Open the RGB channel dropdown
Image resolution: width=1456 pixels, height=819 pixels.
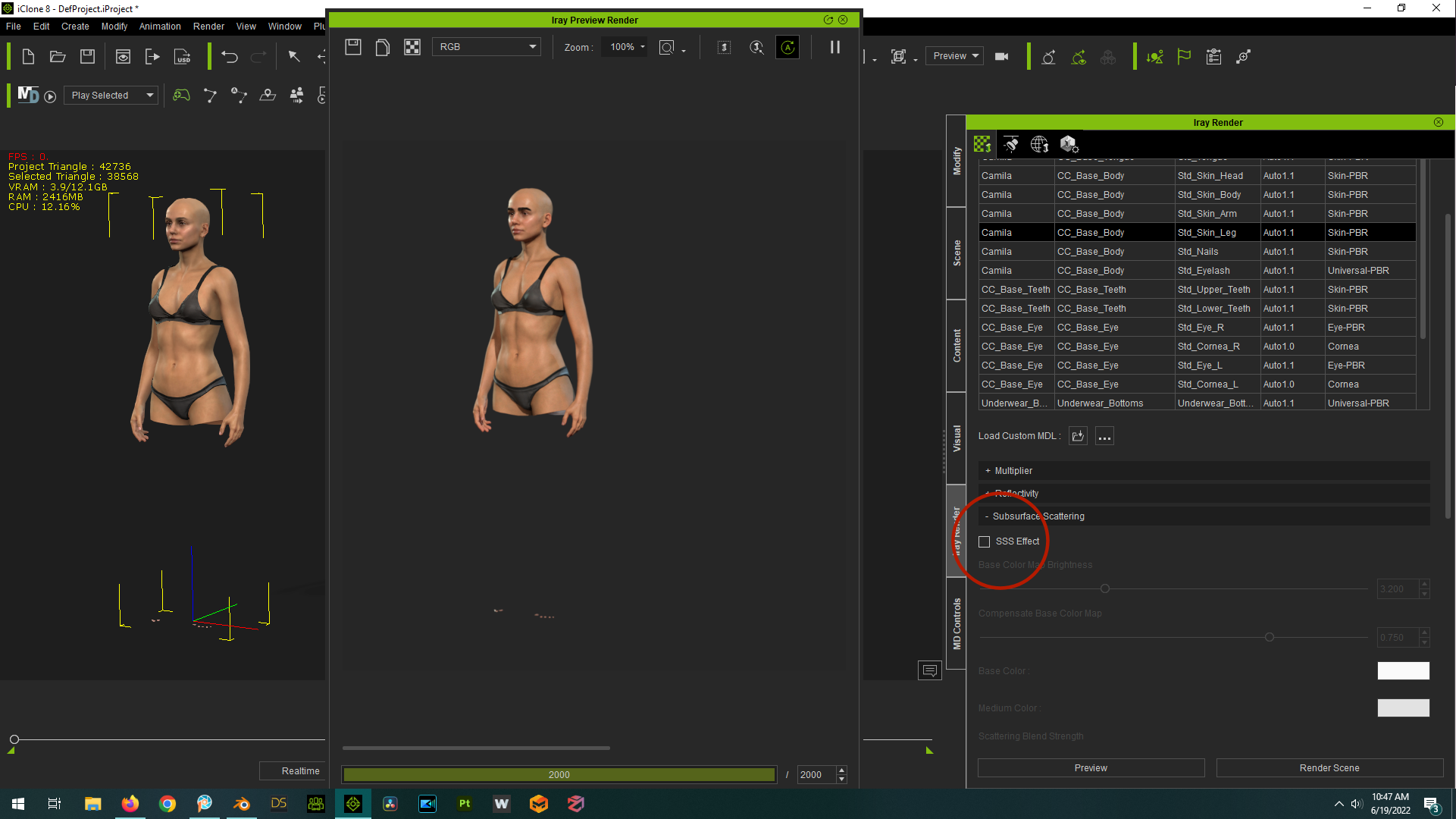point(487,47)
